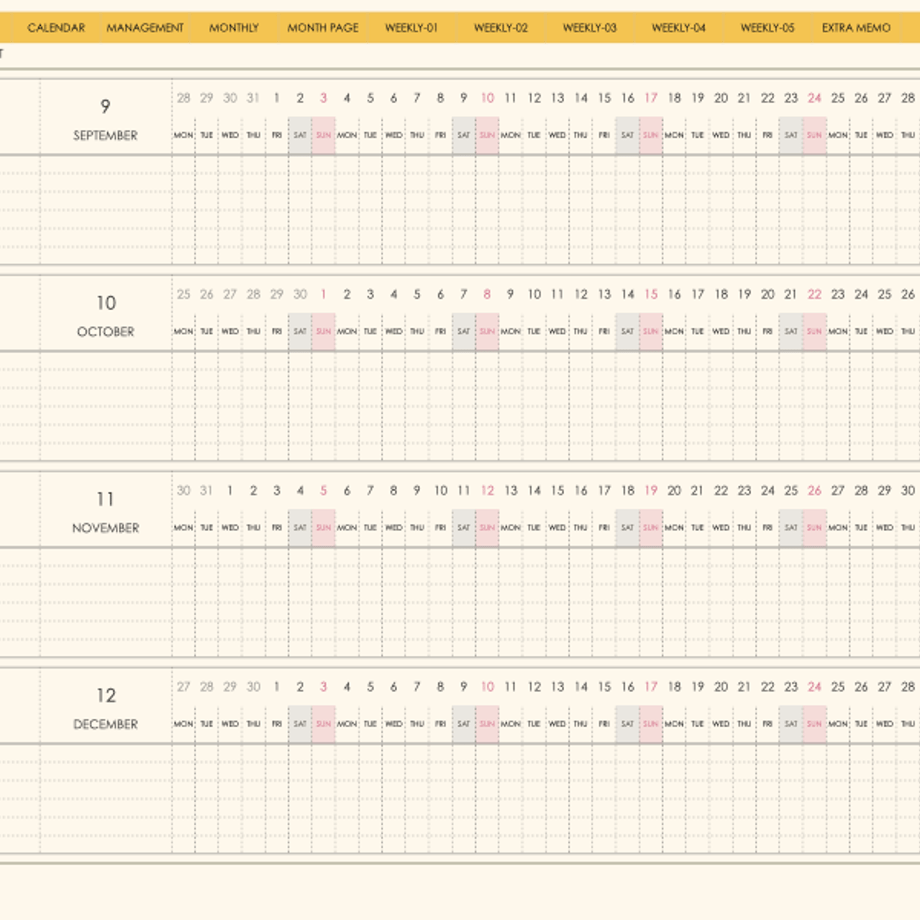
Task: Switch to the WEEKLY-05 tab
Action: tap(767, 28)
